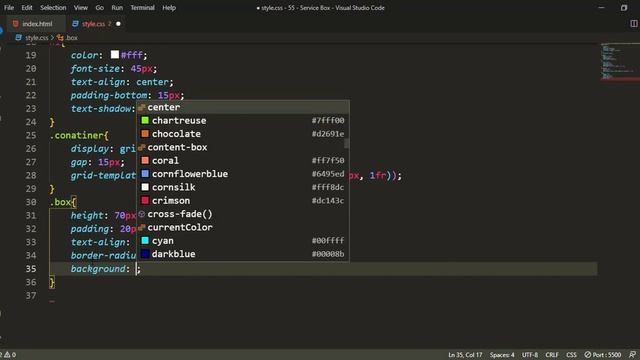Click the feedback icon in status bar
Image resolution: width=640 pixels, height=360 pixels.
point(632,355)
